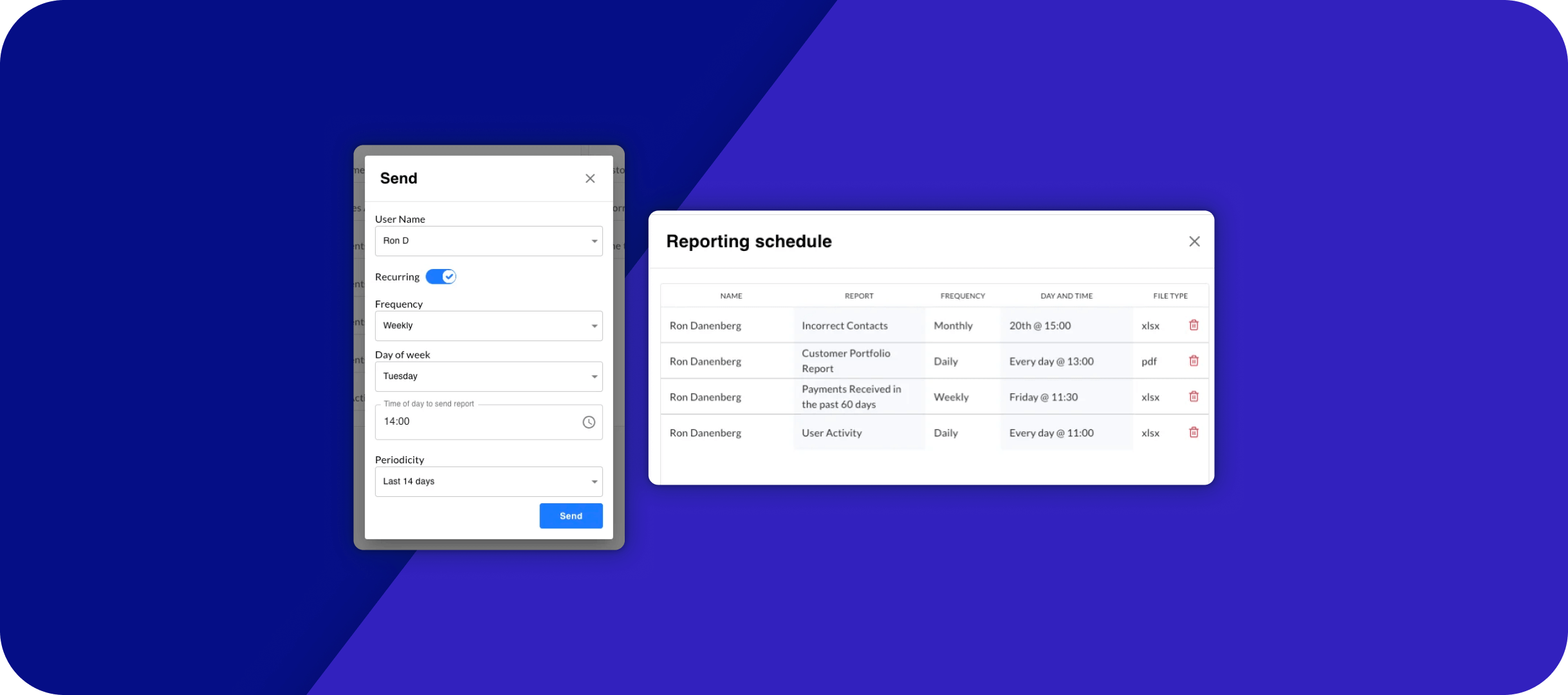Viewport: 1568px width, 695px height.
Task: Delete the Payments Received weekly schedule
Action: (1194, 396)
